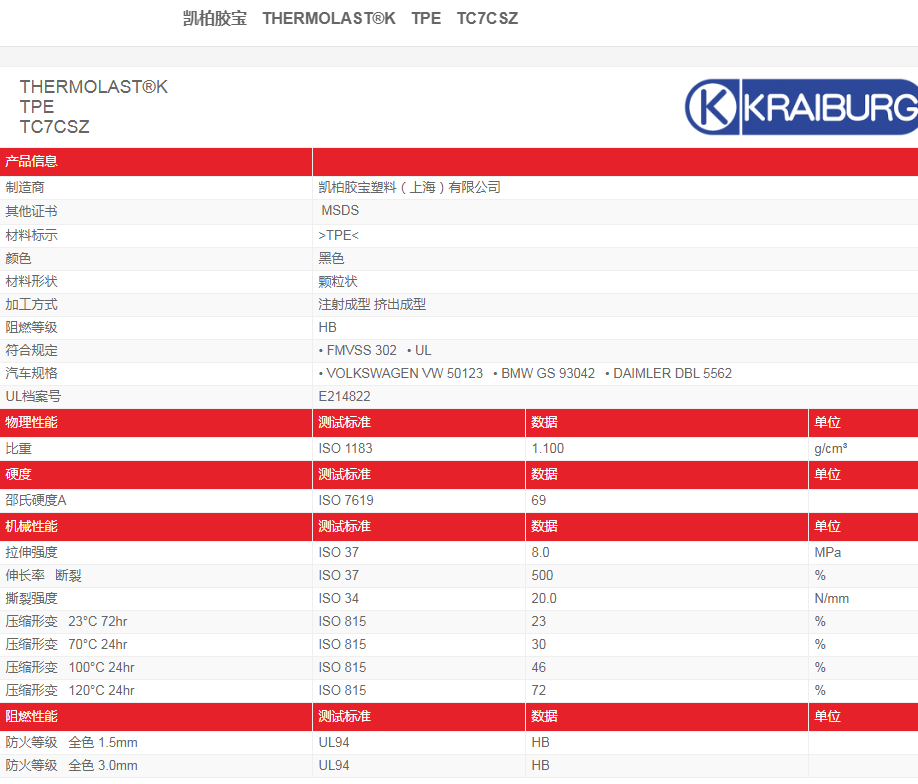
Task: Select the 物理性能 section header
Action: click(32, 423)
